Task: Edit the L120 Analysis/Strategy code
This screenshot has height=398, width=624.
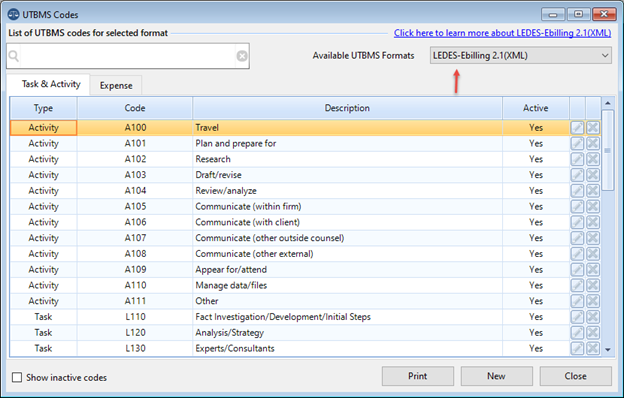Action: [x=577, y=333]
